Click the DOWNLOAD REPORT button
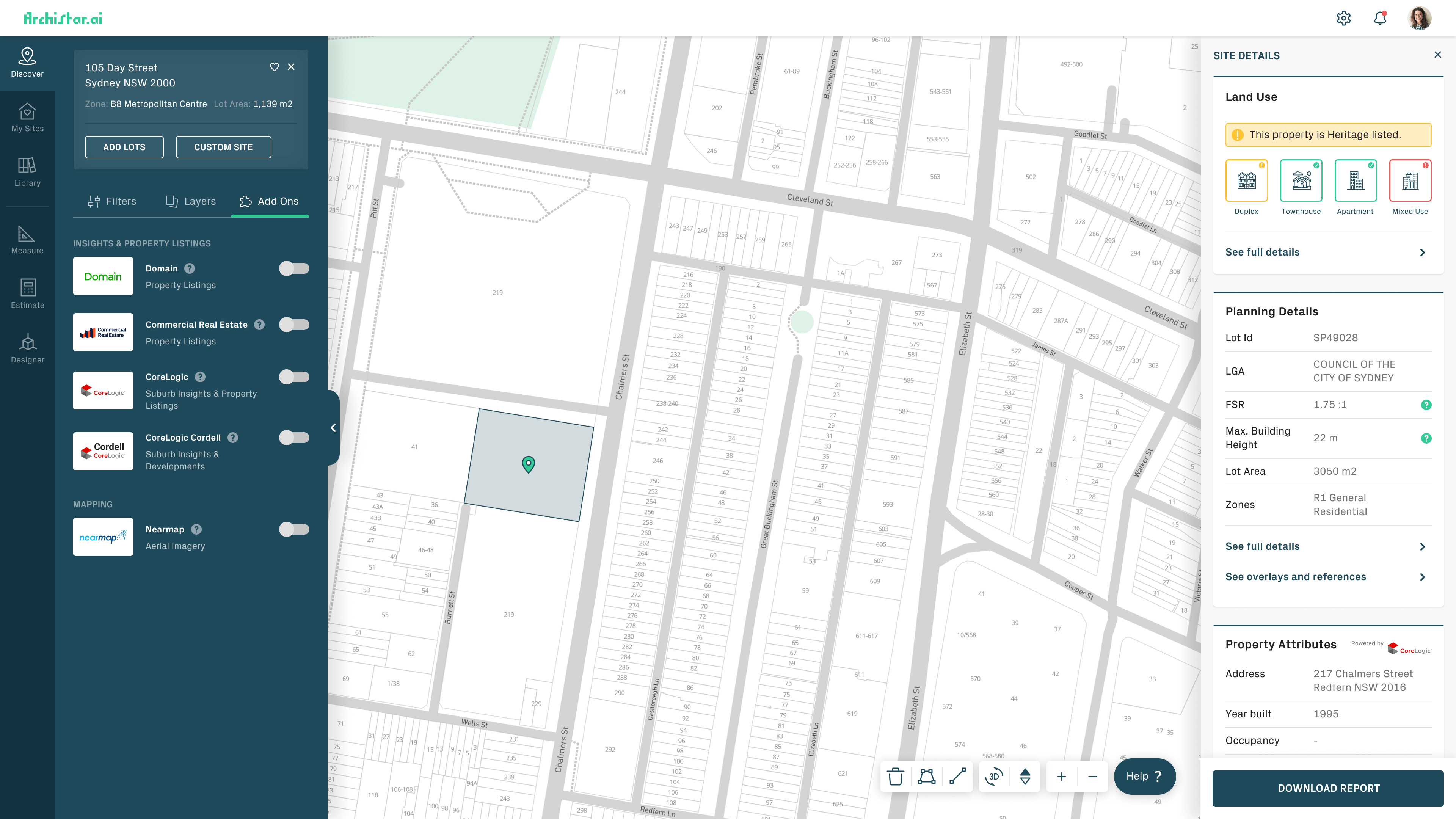Viewport: 1456px width, 819px height. pyautogui.click(x=1328, y=789)
